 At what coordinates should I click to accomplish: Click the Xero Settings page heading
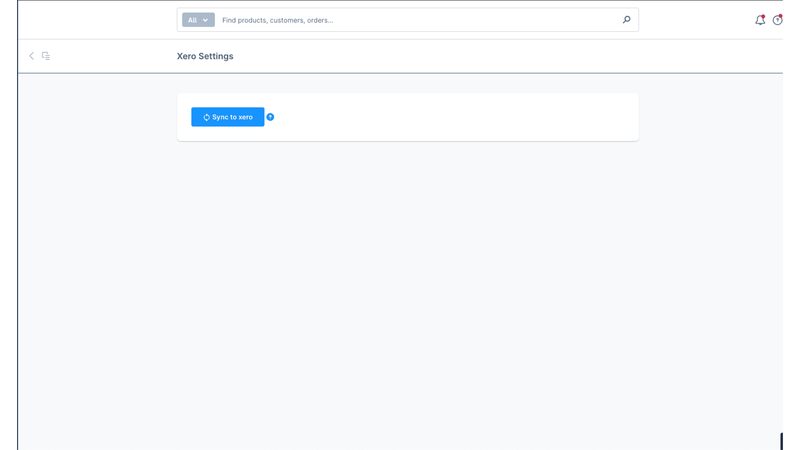pos(205,56)
